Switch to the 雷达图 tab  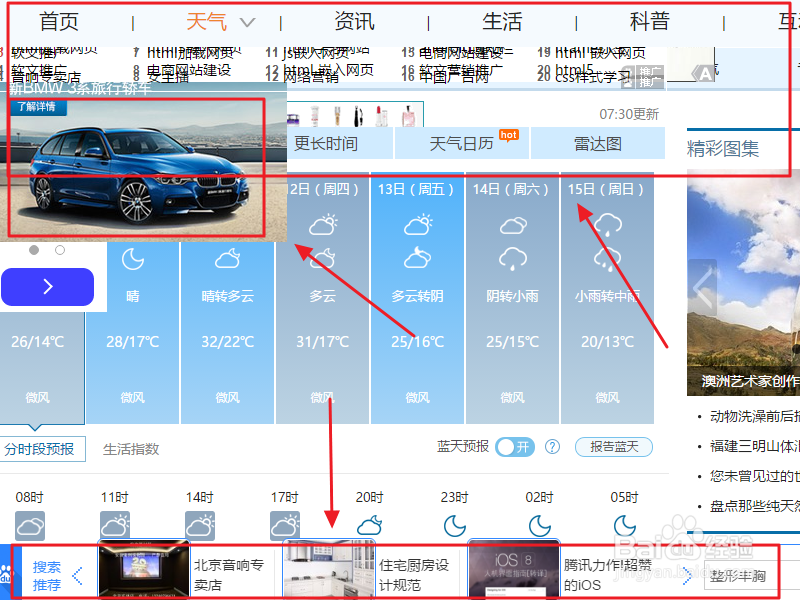click(x=598, y=143)
